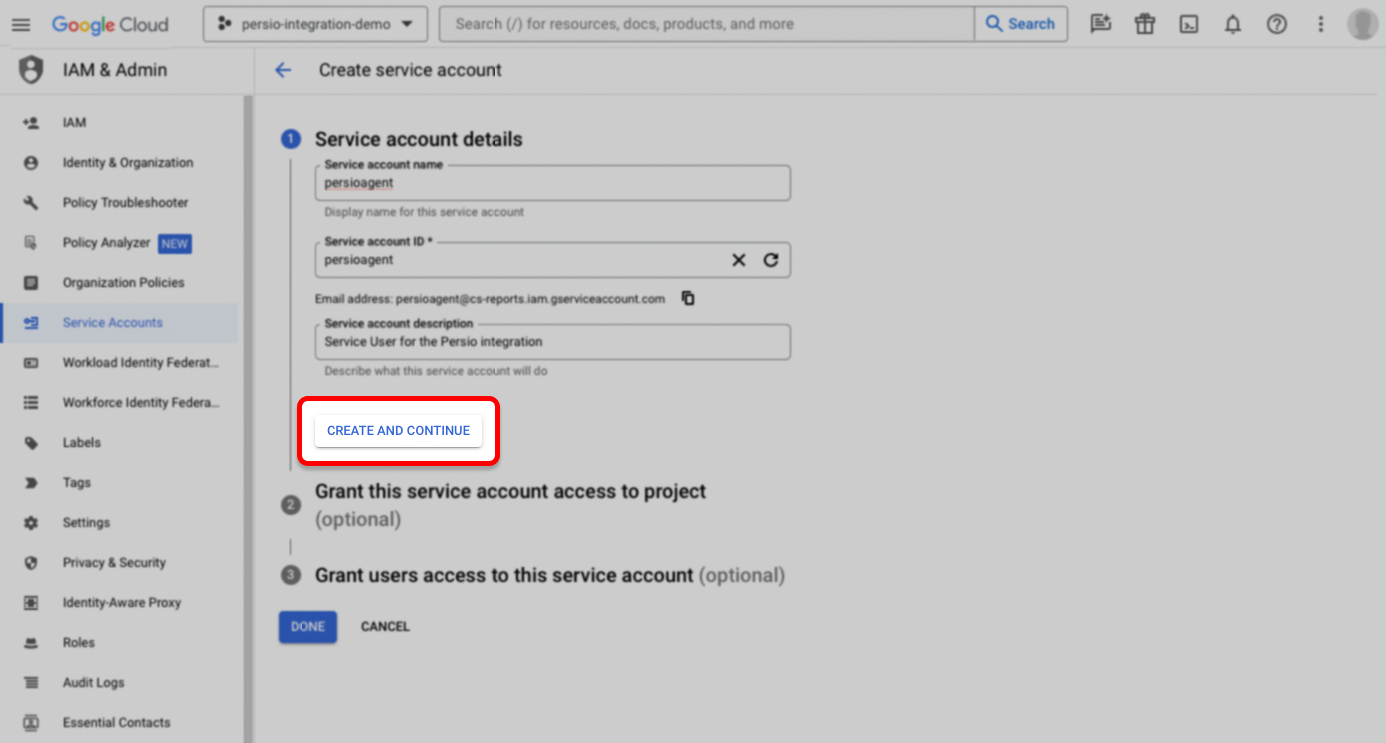The height and width of the screenshot is (743, 1386).
Task: Expand step 3 Grant users access
Action: pos(503,575)
